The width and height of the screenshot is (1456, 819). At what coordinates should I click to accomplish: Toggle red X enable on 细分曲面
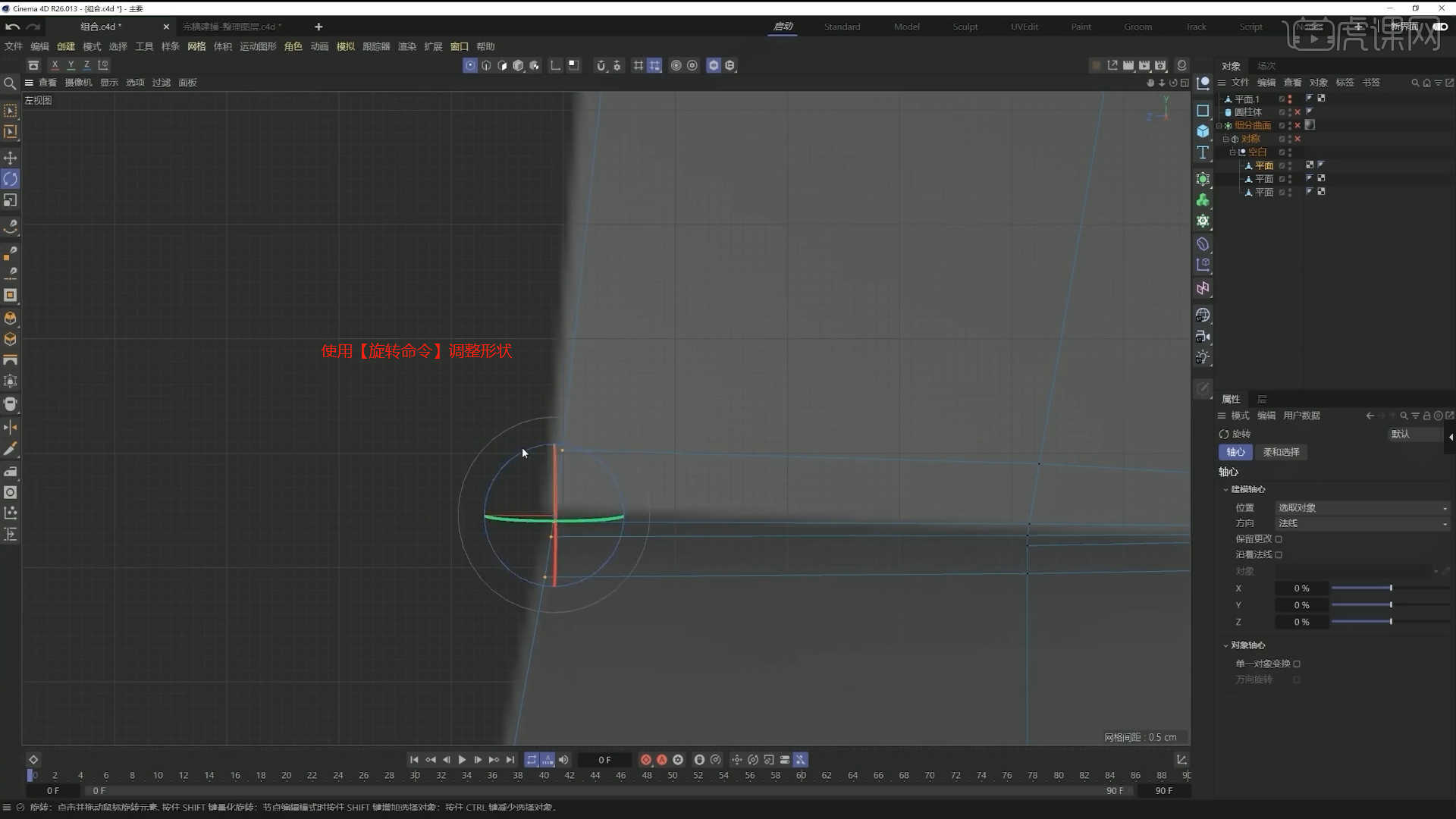tap(1298, 126)
